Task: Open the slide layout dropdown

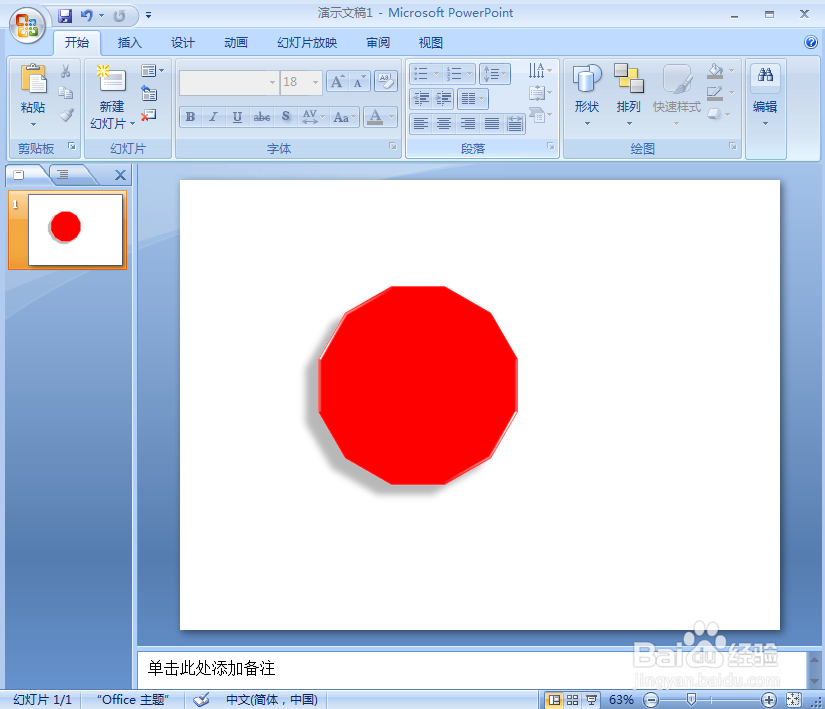Action: tap(153, 70)
